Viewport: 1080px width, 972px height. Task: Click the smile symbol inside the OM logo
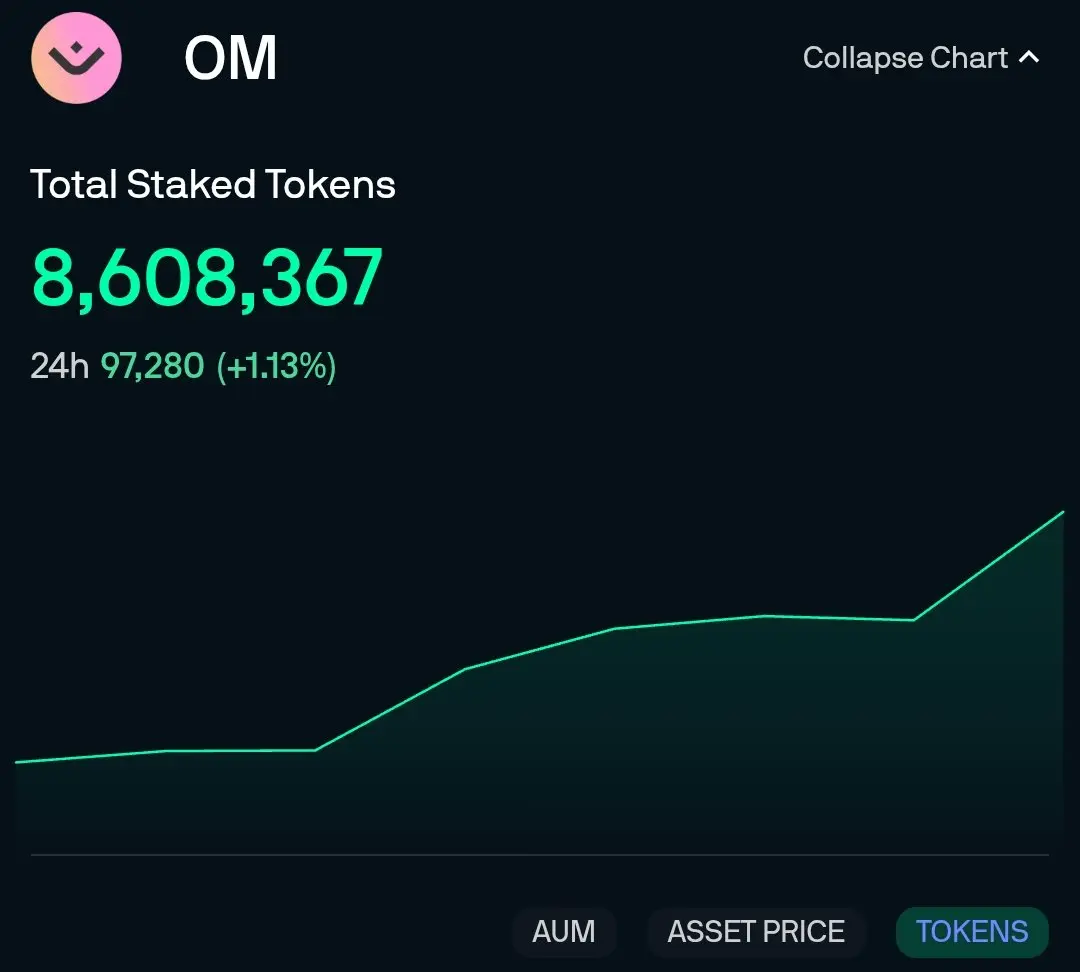click(x=76, y=59)
